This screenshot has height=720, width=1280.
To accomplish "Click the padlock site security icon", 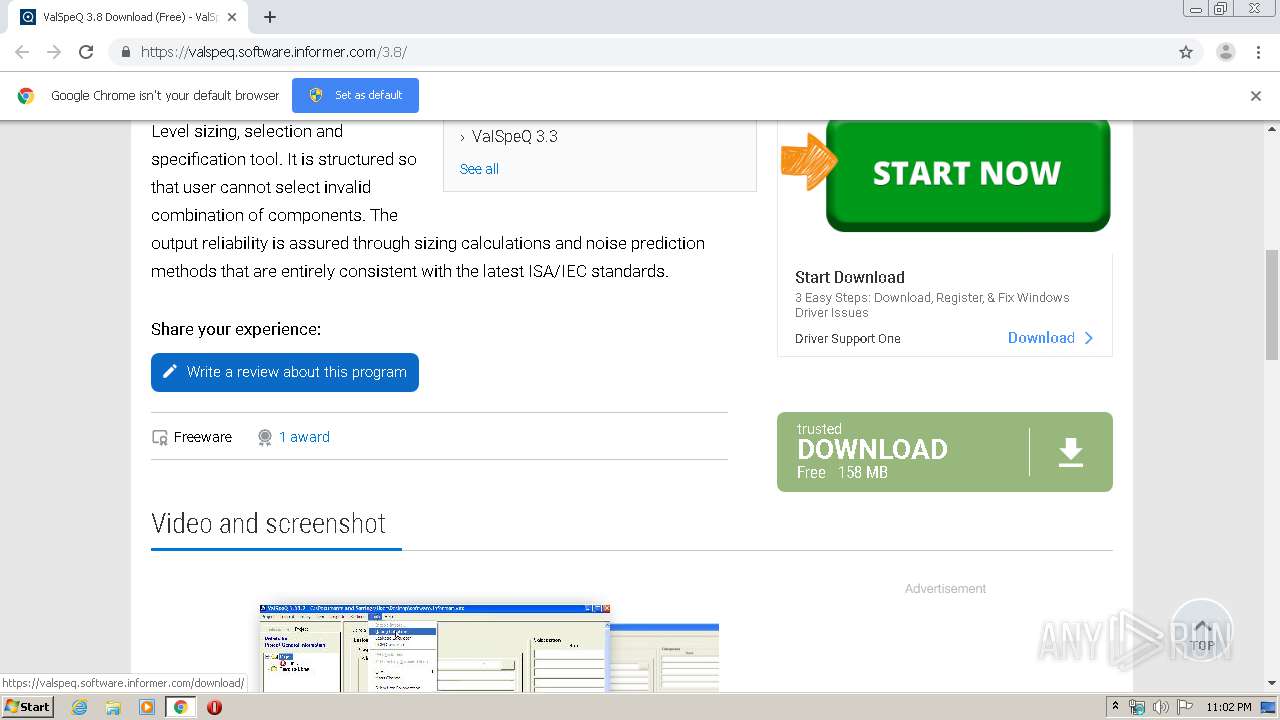I will point(125,52).
